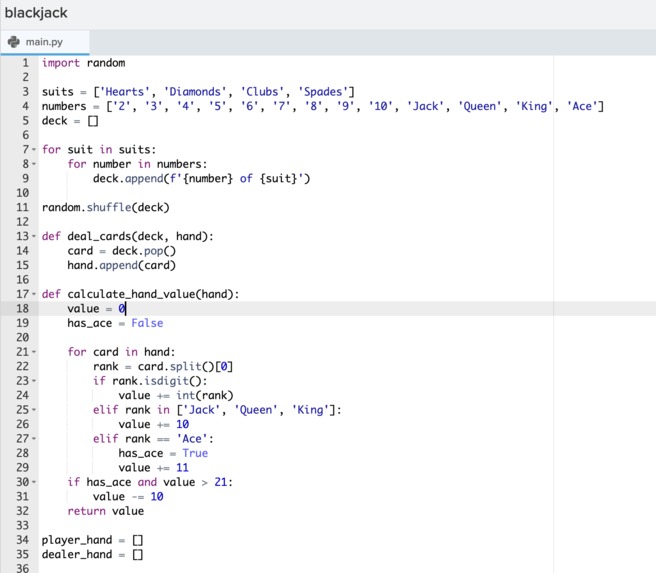Collapse the elif rank == 'Ace' fold at line 27
Screen dimensions: 656x573
point(34,439)
